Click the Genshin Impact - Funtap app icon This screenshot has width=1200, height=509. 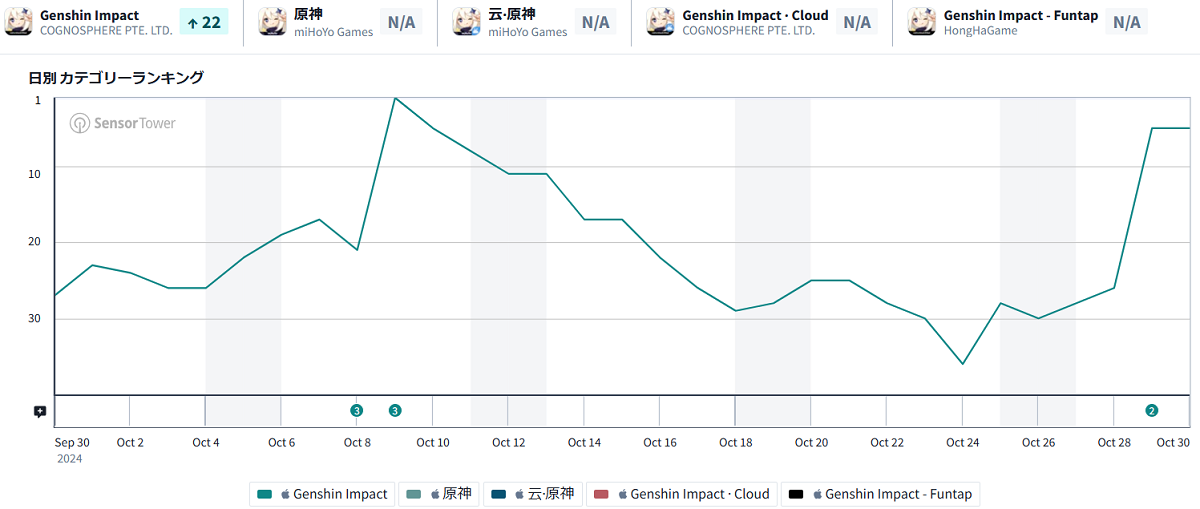coord(922,22)
